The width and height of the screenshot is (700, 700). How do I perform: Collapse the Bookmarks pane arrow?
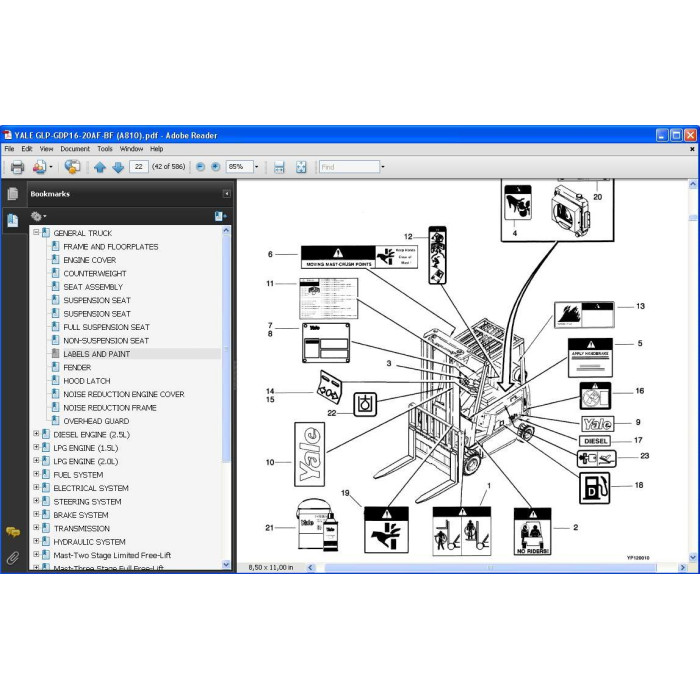[226, 194]
